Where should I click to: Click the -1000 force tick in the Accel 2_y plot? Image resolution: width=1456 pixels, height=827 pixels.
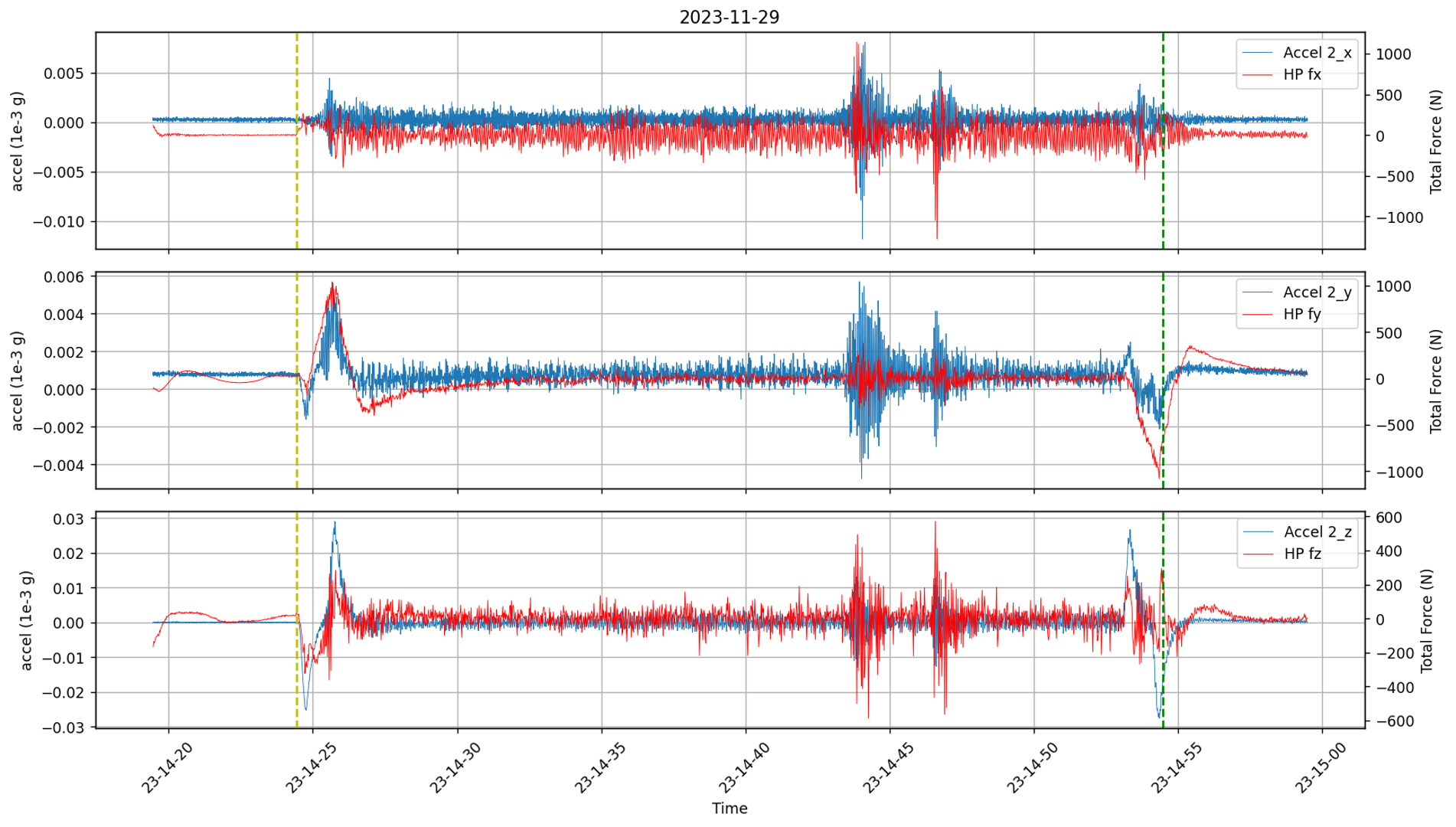[1399, 472]
